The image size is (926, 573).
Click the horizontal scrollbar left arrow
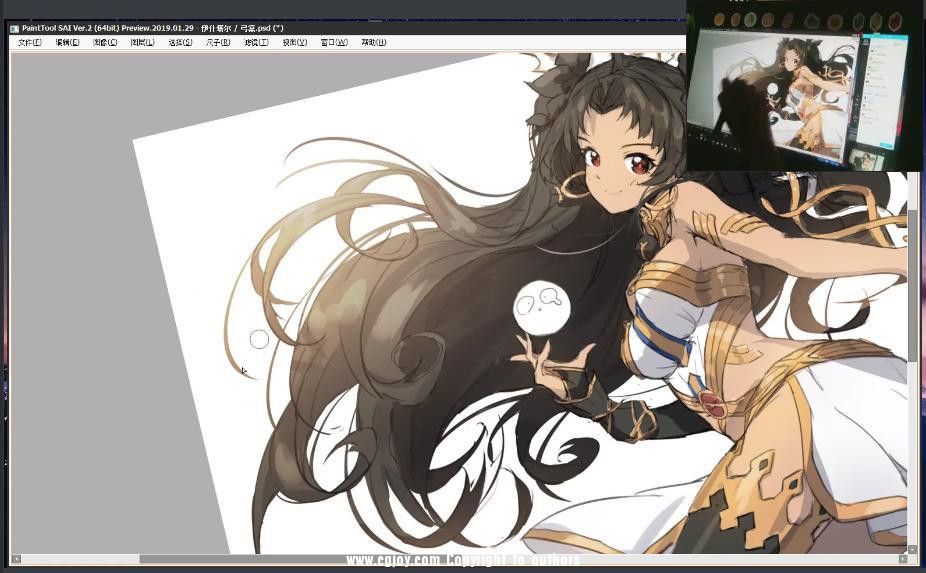[x=16, y=558]
